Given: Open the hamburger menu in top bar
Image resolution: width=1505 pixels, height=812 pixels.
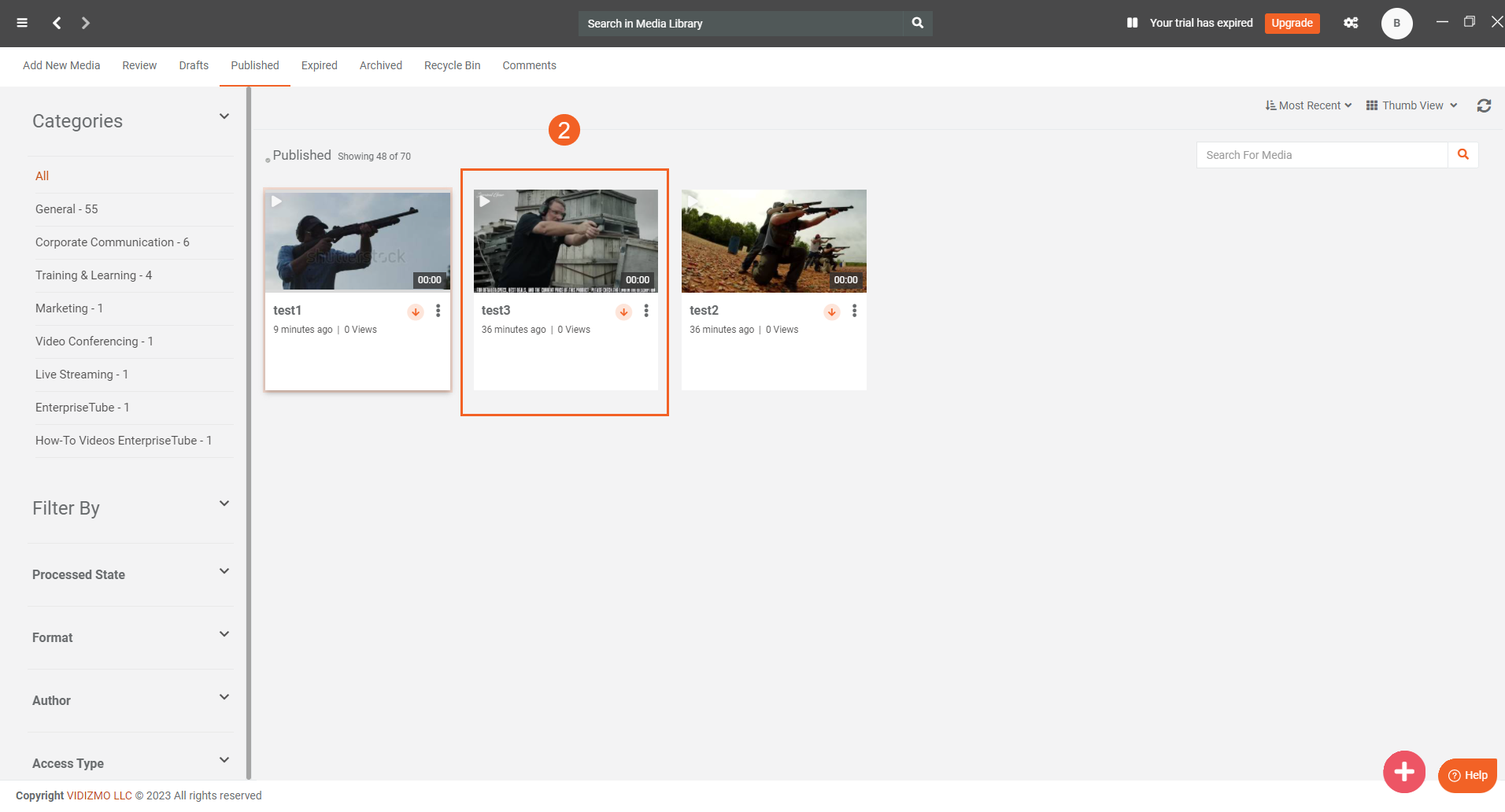Looking at the screenshot, I should coord(22,23).
